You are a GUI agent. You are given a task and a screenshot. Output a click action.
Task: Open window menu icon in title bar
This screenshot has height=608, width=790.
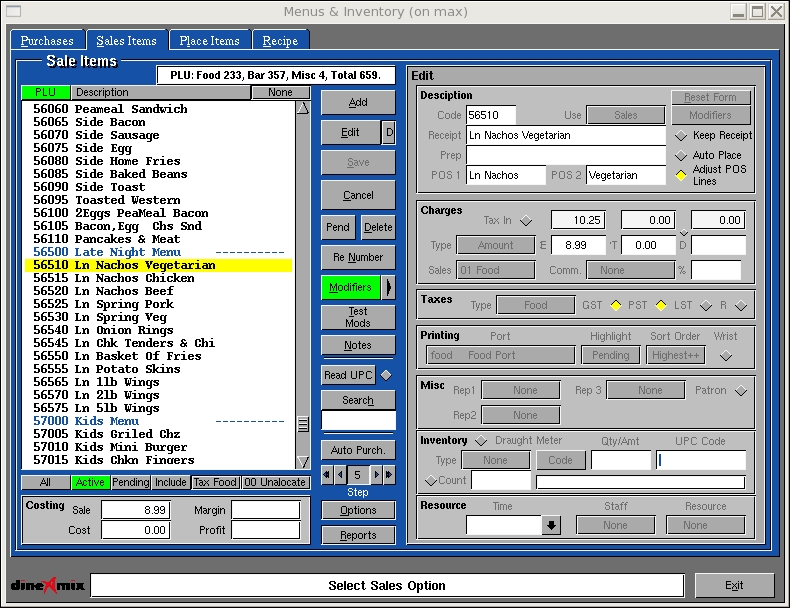[14, 11]
